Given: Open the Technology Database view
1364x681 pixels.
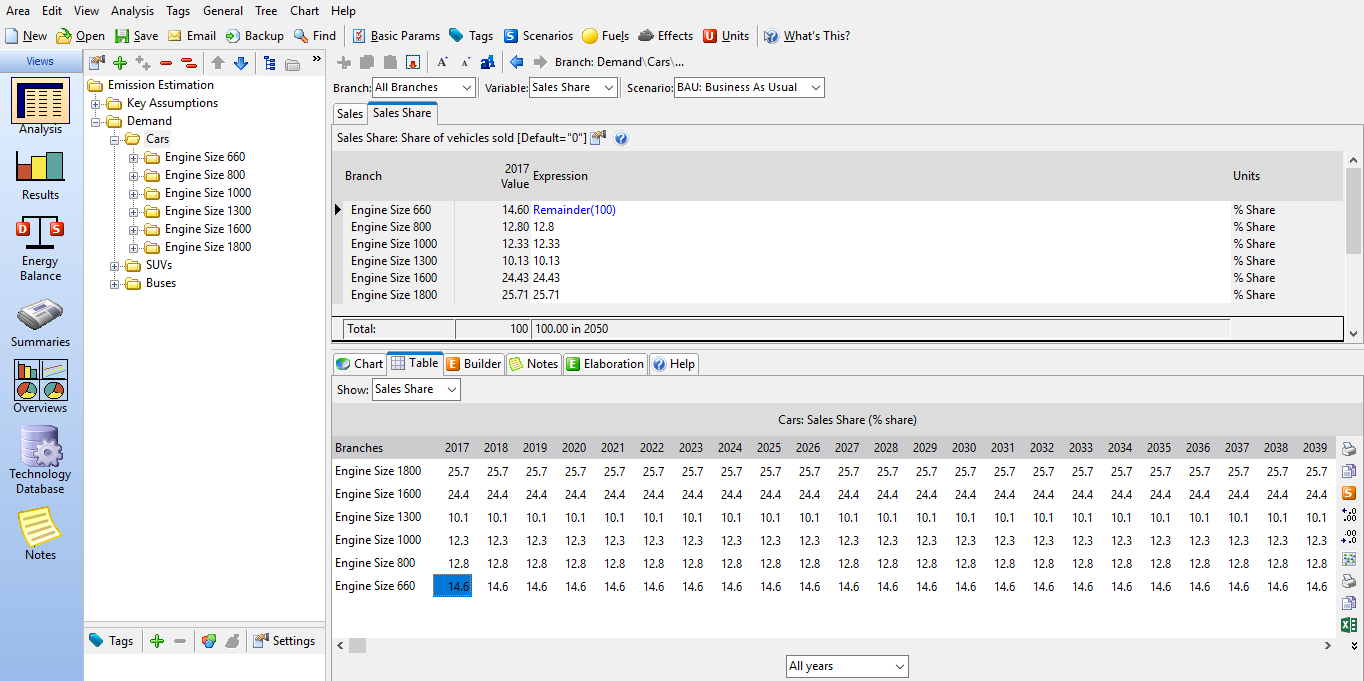Looking at the screenshot, I should click(x=40, y=460).
